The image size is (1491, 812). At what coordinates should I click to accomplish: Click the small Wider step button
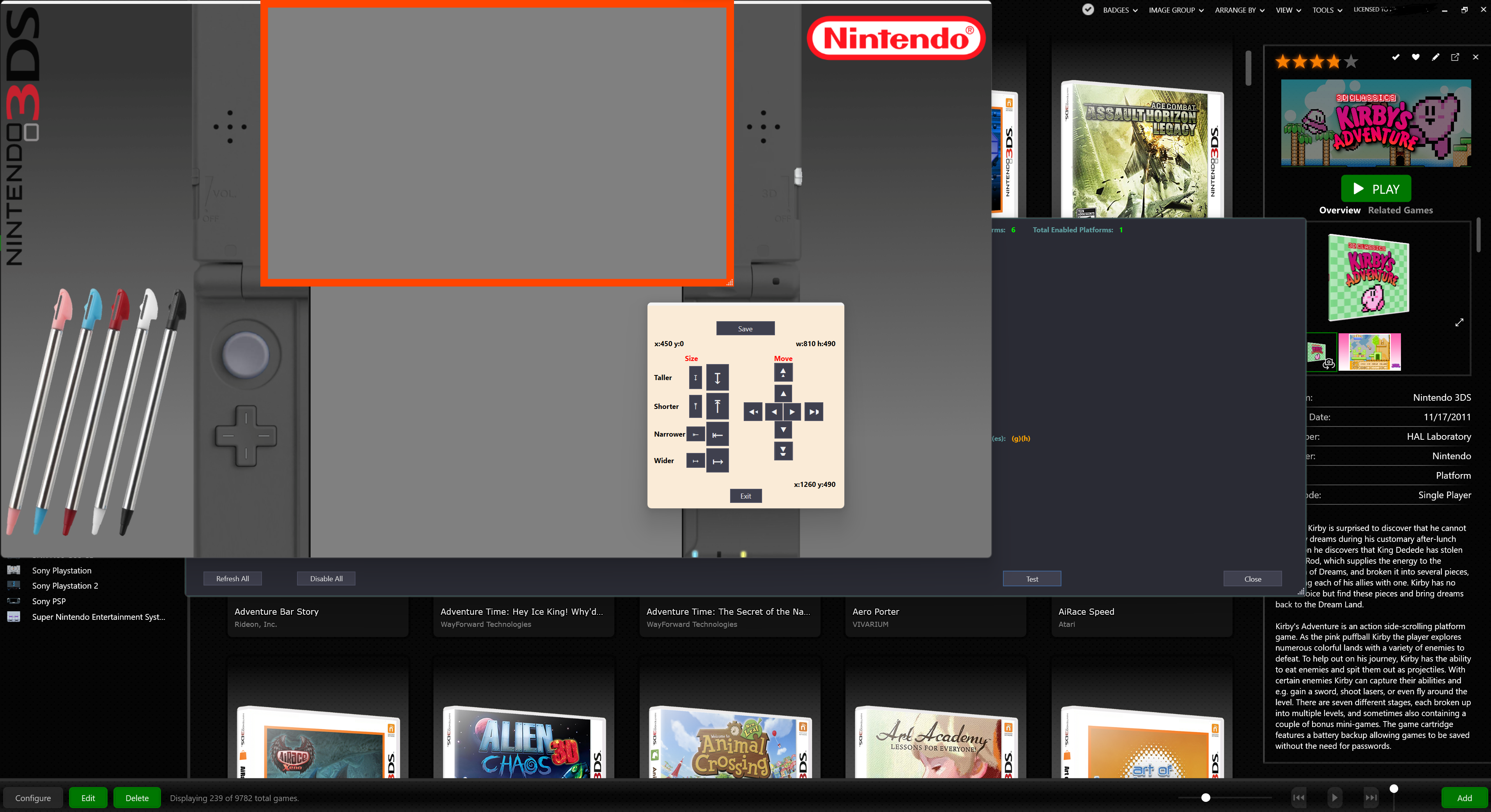coord(695,461)
